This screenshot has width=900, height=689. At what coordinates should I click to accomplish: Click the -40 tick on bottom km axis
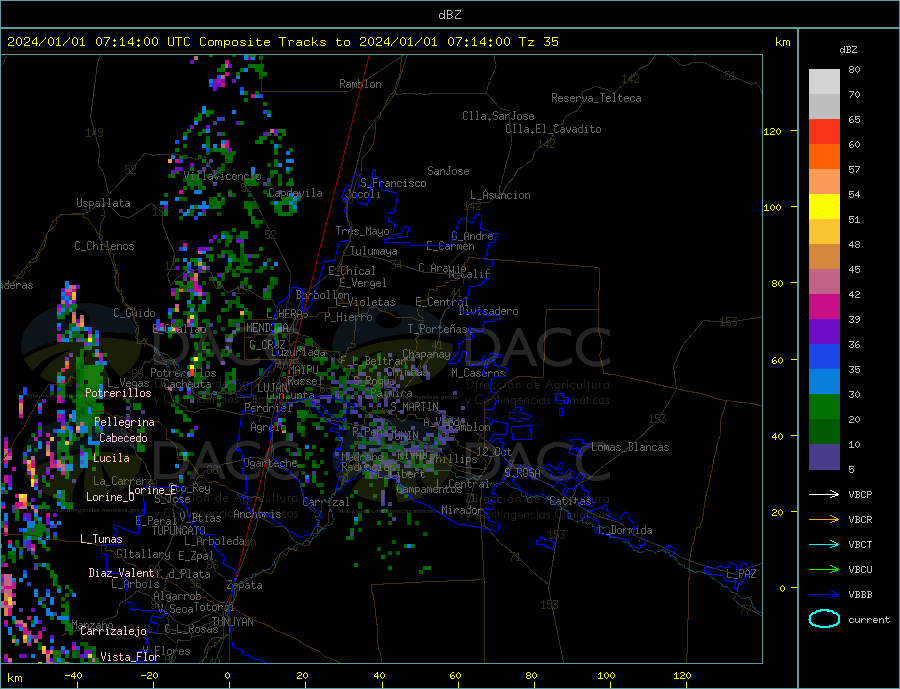point(73,676)
